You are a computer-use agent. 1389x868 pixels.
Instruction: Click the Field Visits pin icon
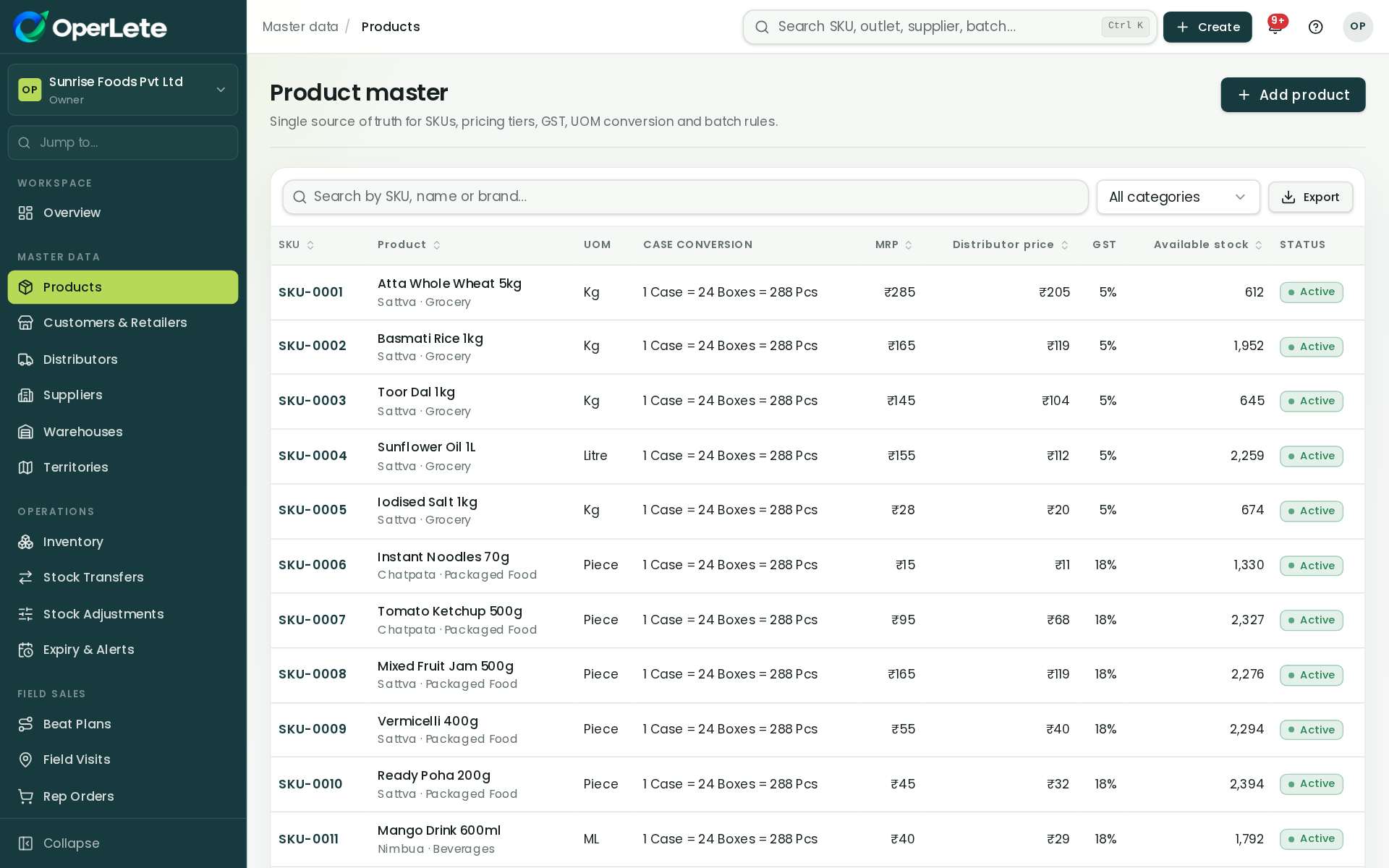[26, 759]
